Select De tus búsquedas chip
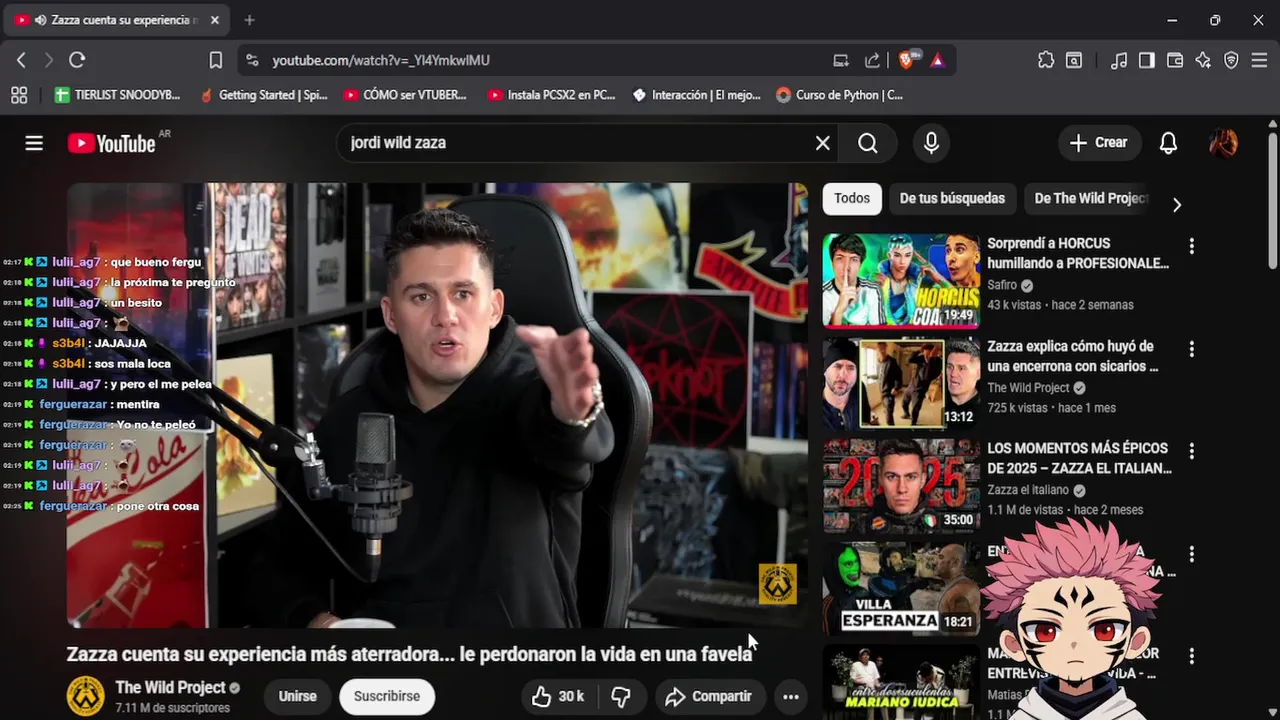1280x720 pixels. (952, 198)
